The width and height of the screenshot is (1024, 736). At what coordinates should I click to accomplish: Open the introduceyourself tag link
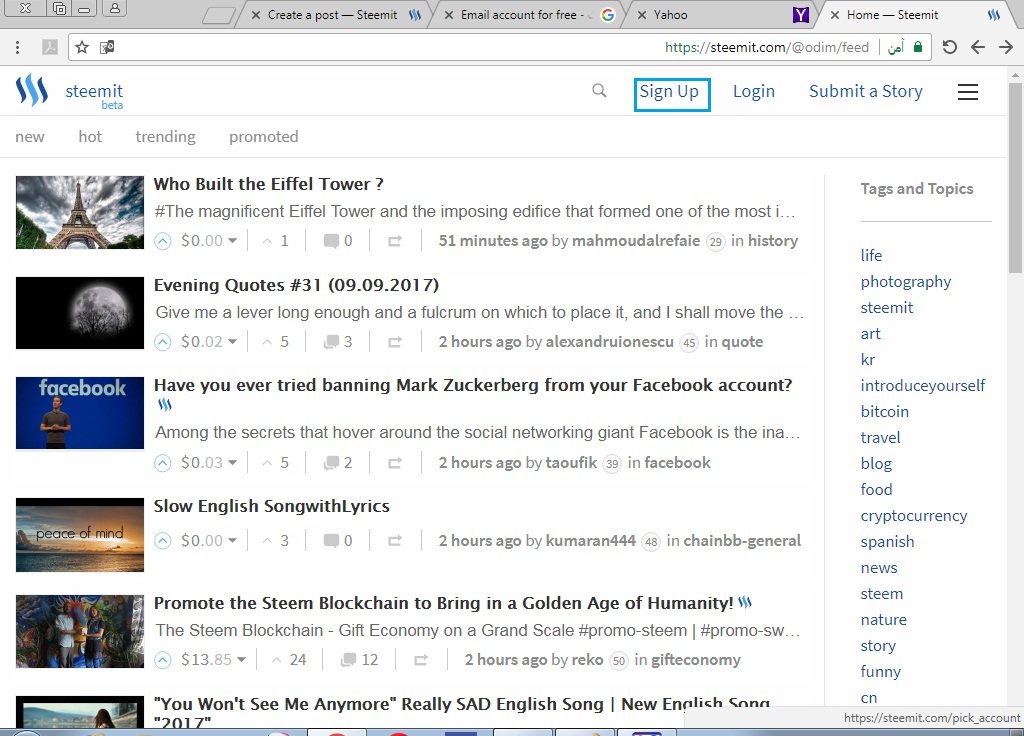click(922, 386)
